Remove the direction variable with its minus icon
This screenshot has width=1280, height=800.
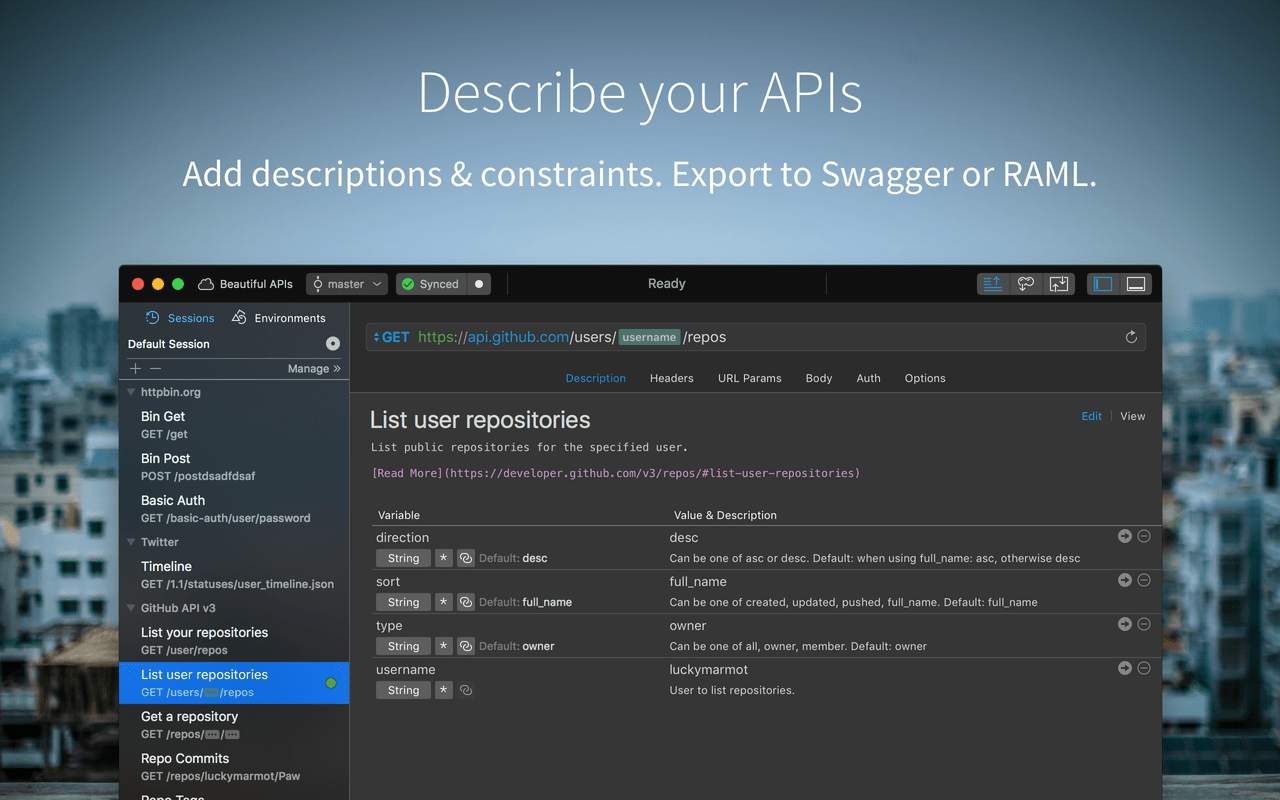click(1144, 536)
